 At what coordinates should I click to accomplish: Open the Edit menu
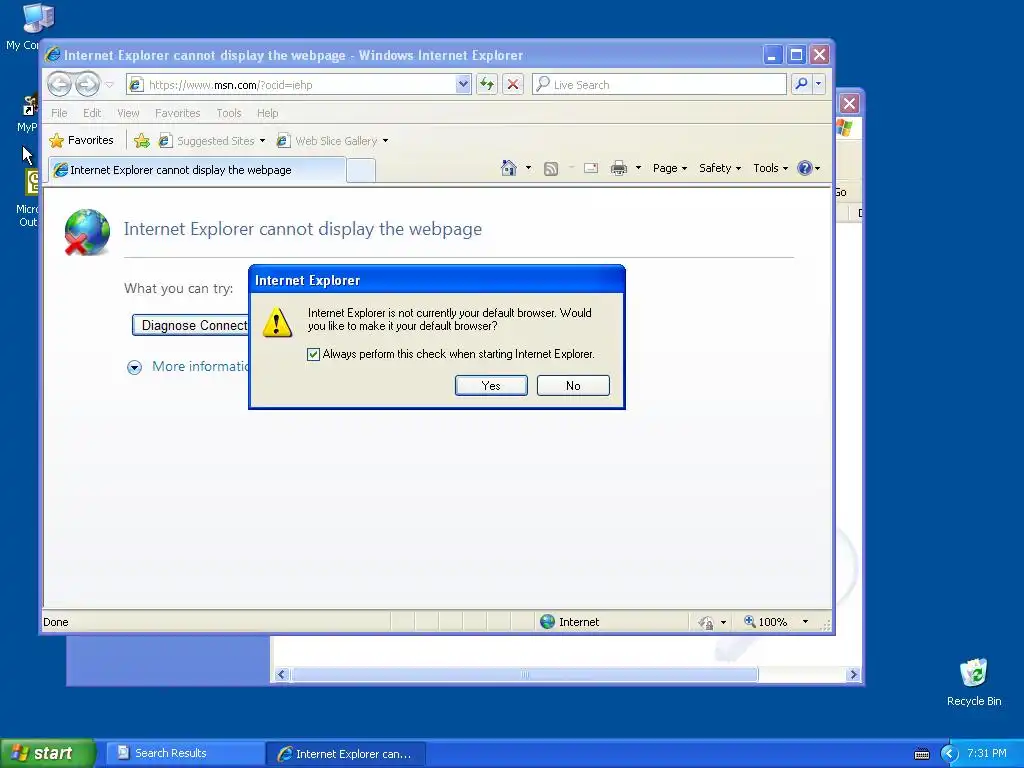click(92, 113)
